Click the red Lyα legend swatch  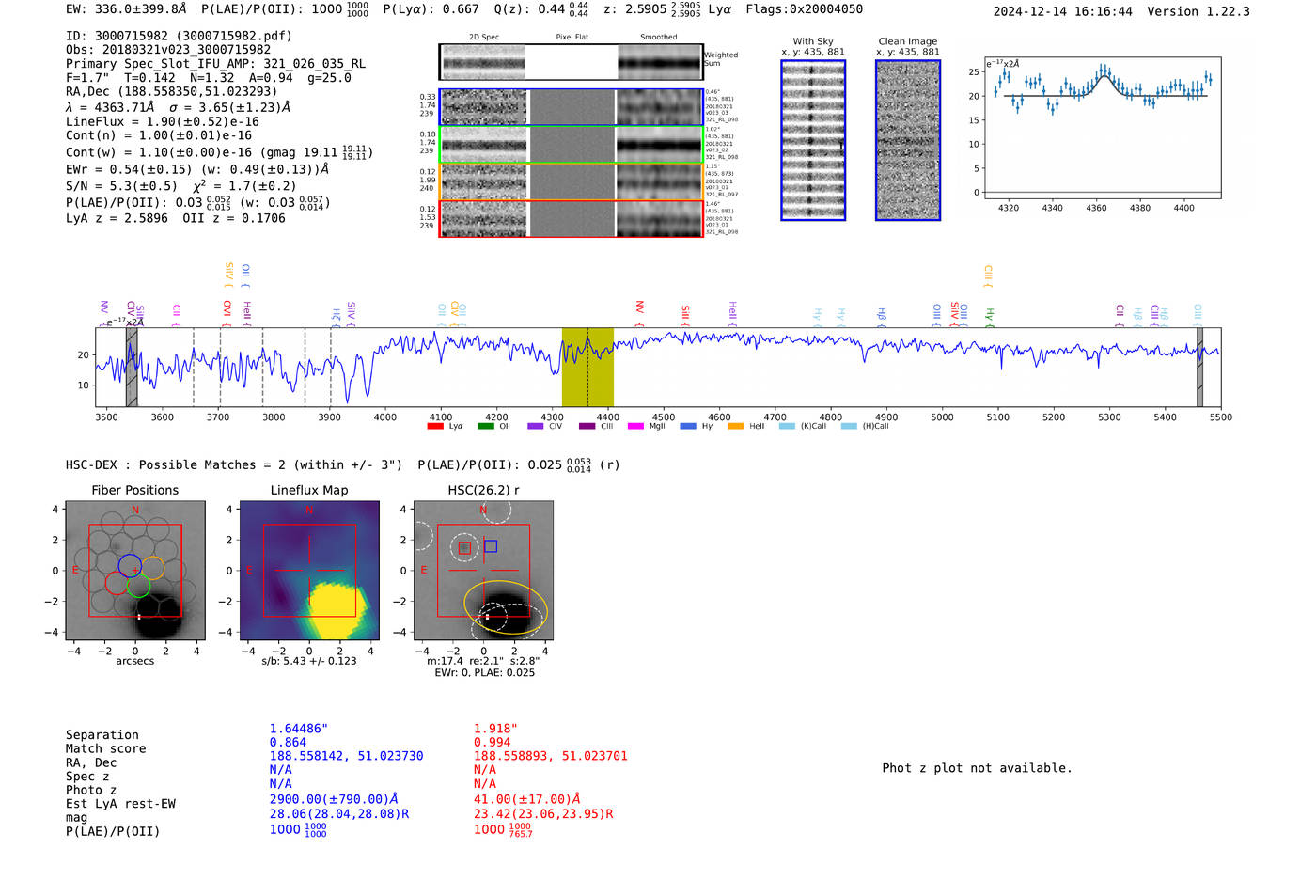point(435,426)
